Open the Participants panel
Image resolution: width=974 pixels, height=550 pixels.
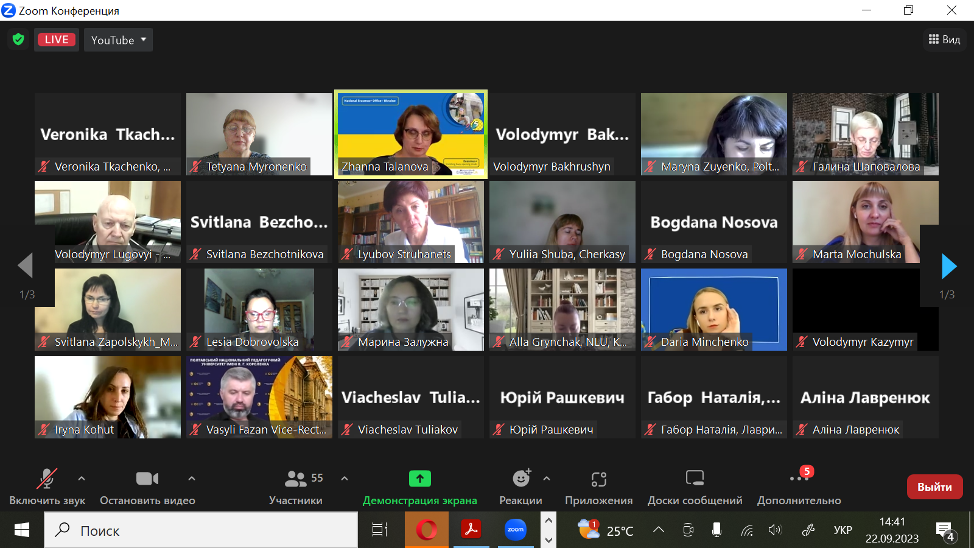tap(296, 486)
